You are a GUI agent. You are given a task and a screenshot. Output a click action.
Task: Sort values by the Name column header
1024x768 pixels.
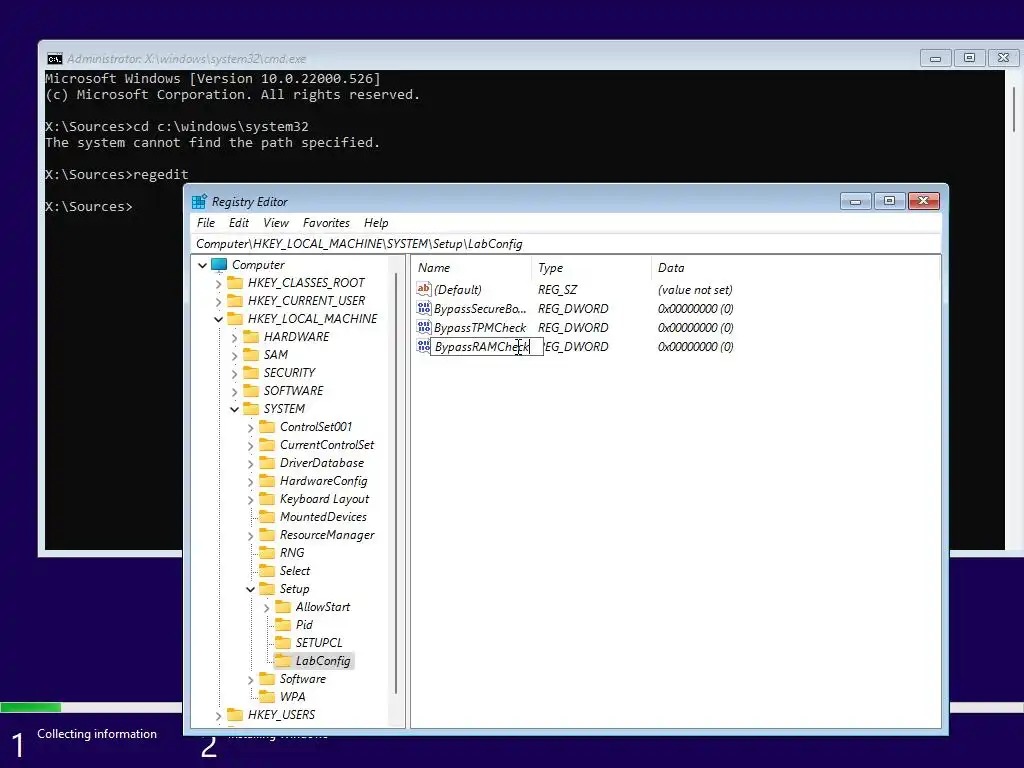pyautogui.click(x=471, y=268)
